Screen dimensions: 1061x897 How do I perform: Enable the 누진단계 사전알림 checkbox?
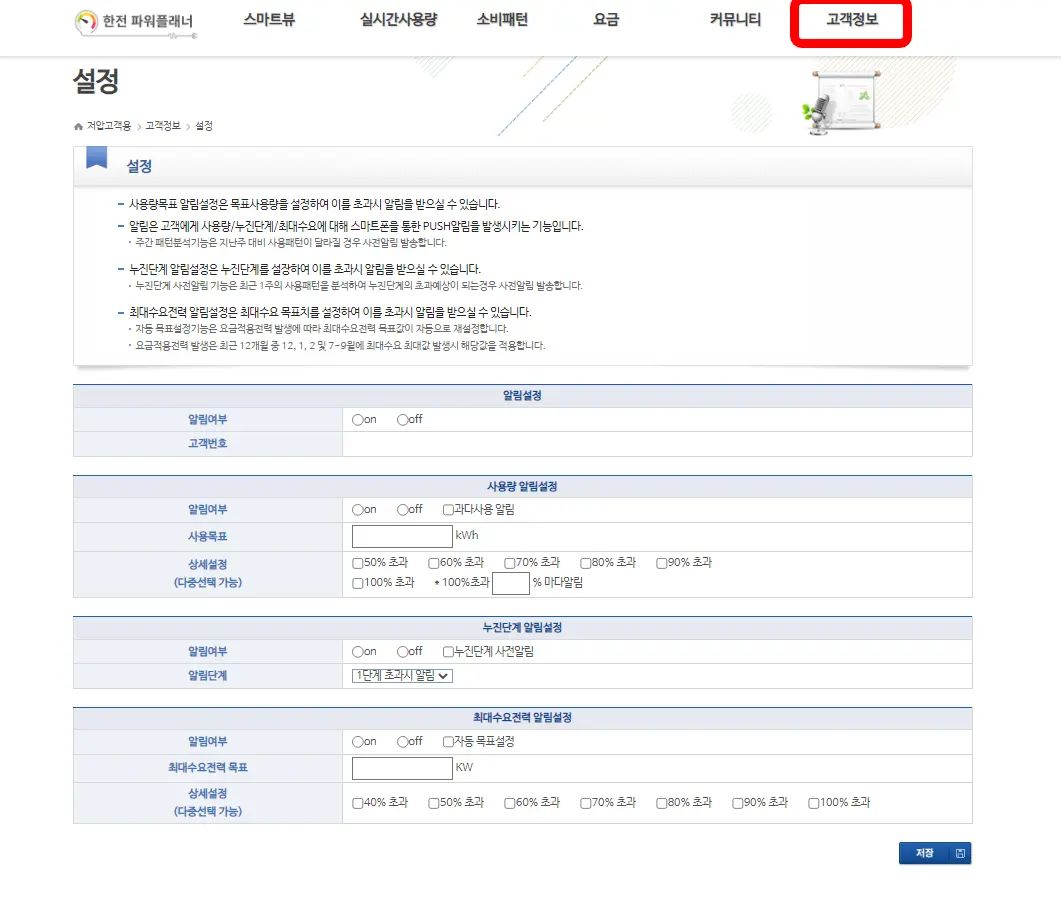click(x=447, y=652)
